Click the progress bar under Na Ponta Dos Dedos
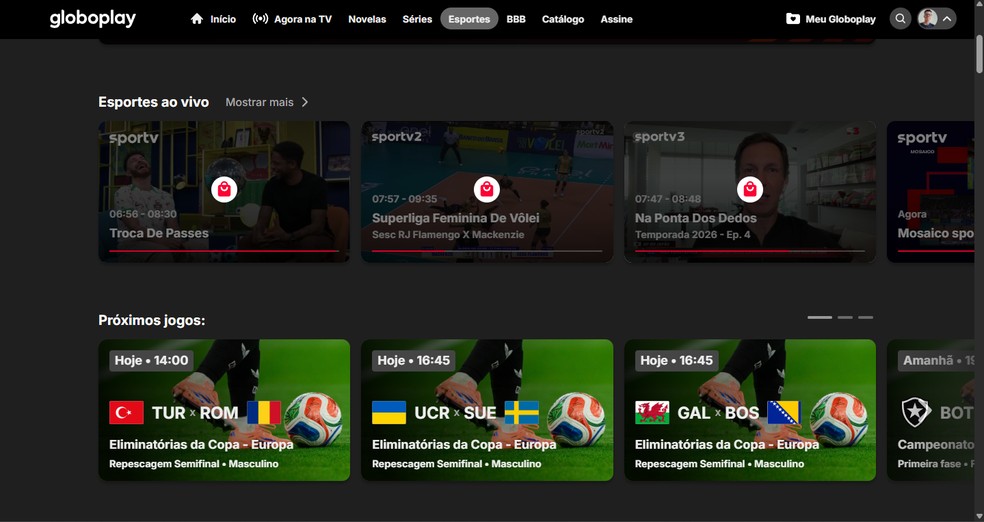The image size is (984, 522). point(750,251)
